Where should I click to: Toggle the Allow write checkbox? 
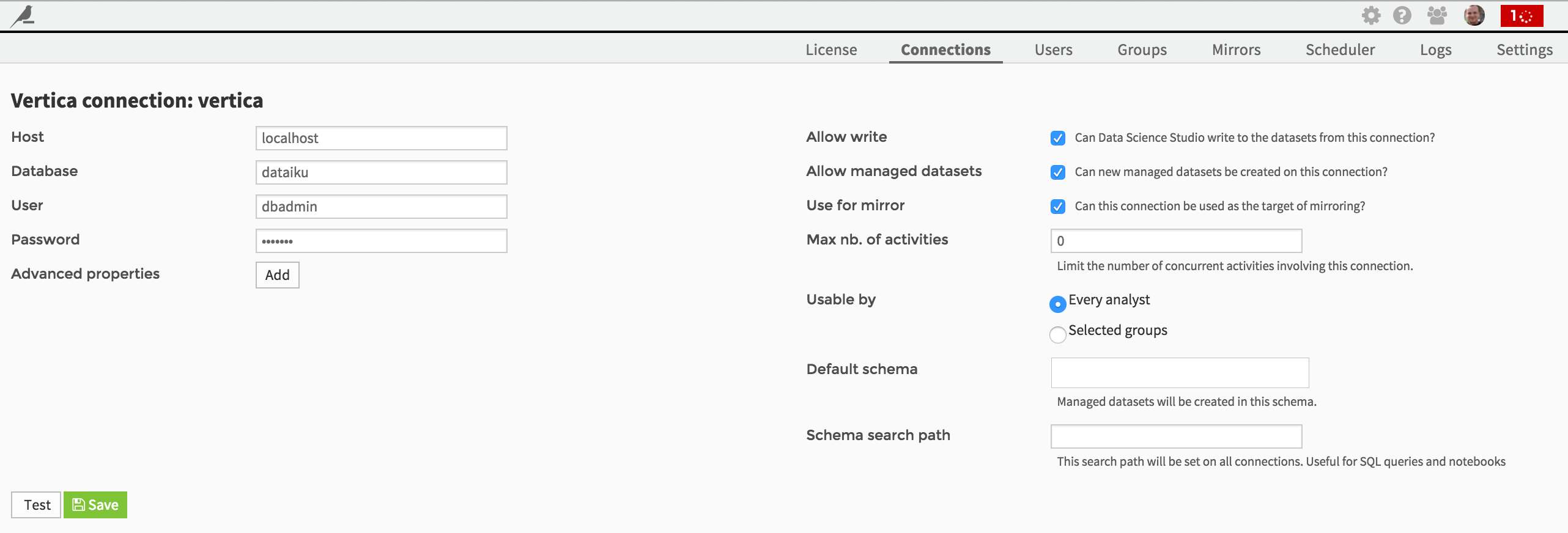click(x=1058, y=138)
